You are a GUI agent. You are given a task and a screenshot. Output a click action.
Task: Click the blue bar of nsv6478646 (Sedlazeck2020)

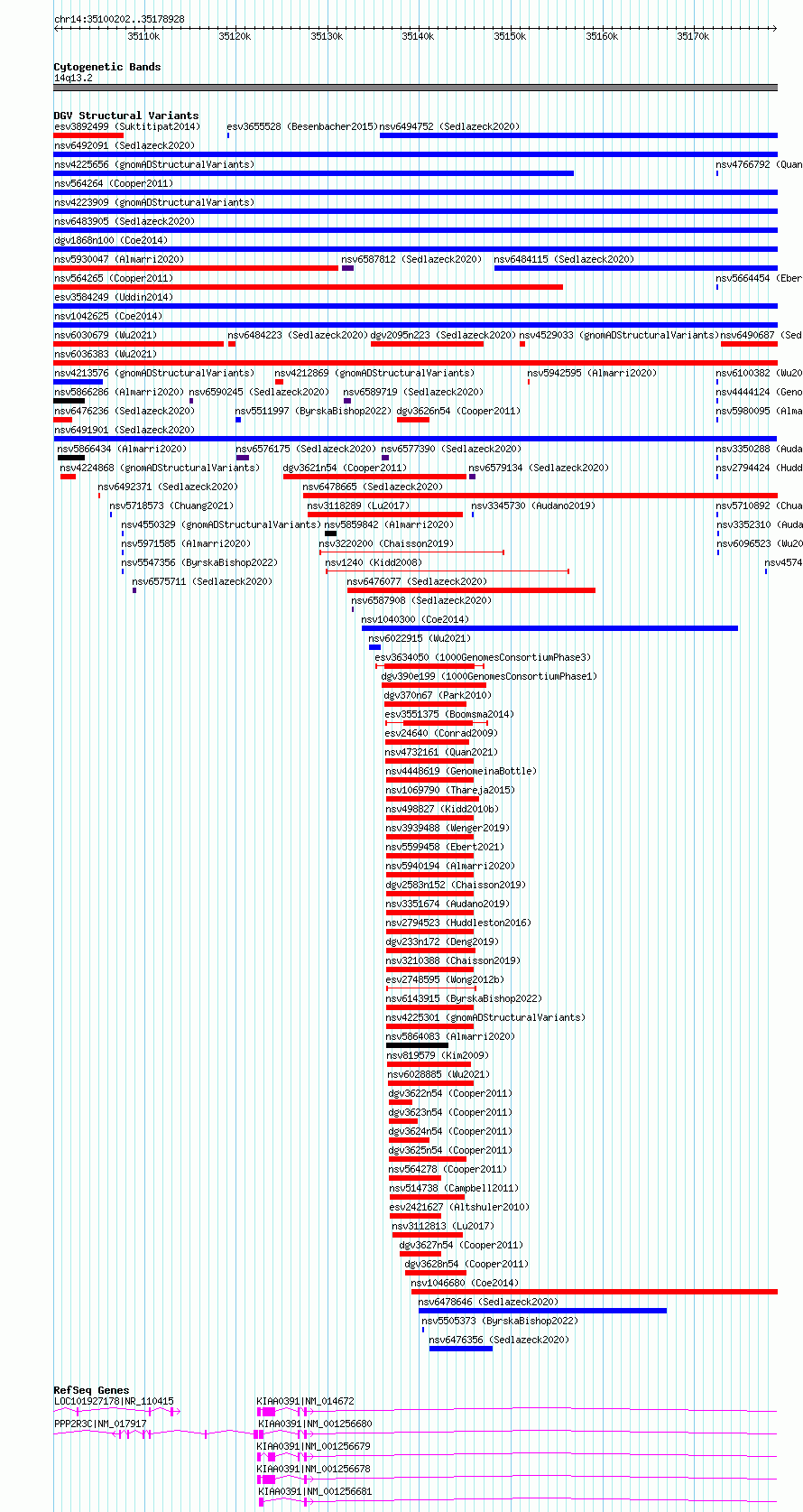click(542, 1311)
